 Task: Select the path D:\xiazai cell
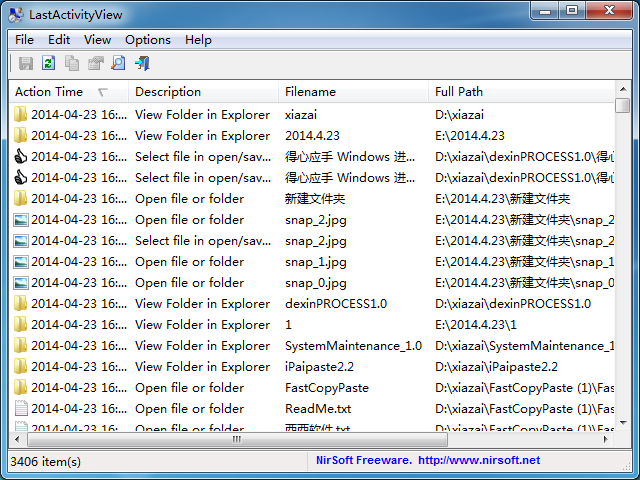pyautogui.click(x=460, y=115)
